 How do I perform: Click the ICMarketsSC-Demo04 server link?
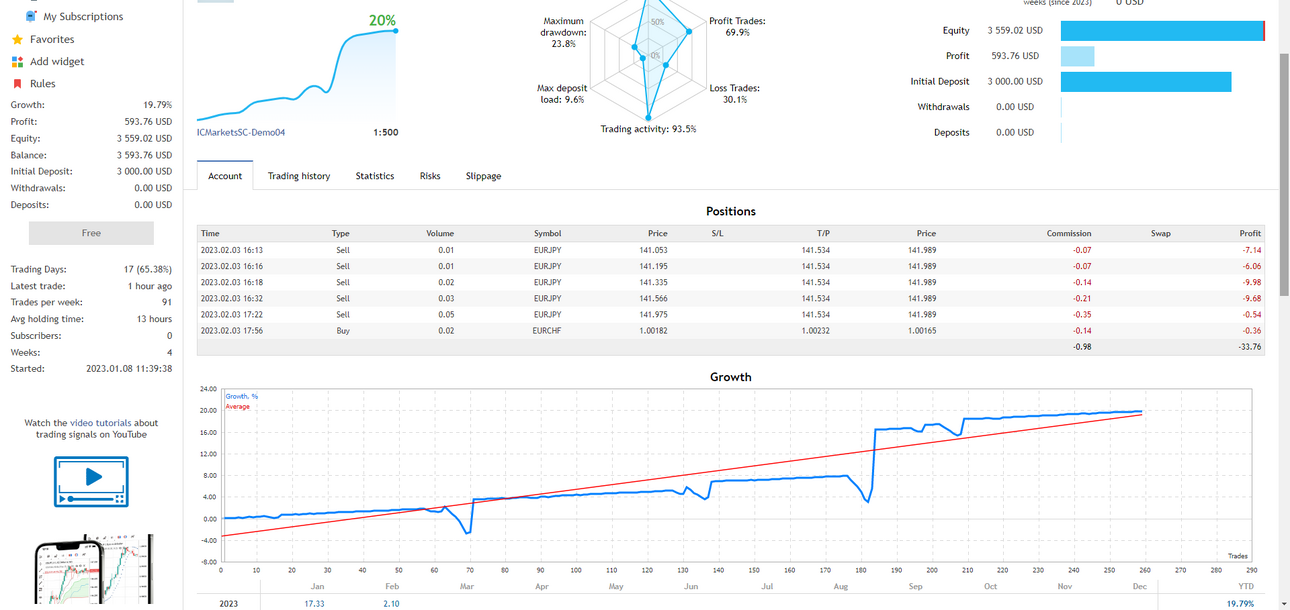pyautogui.click(x=241, y=132)
